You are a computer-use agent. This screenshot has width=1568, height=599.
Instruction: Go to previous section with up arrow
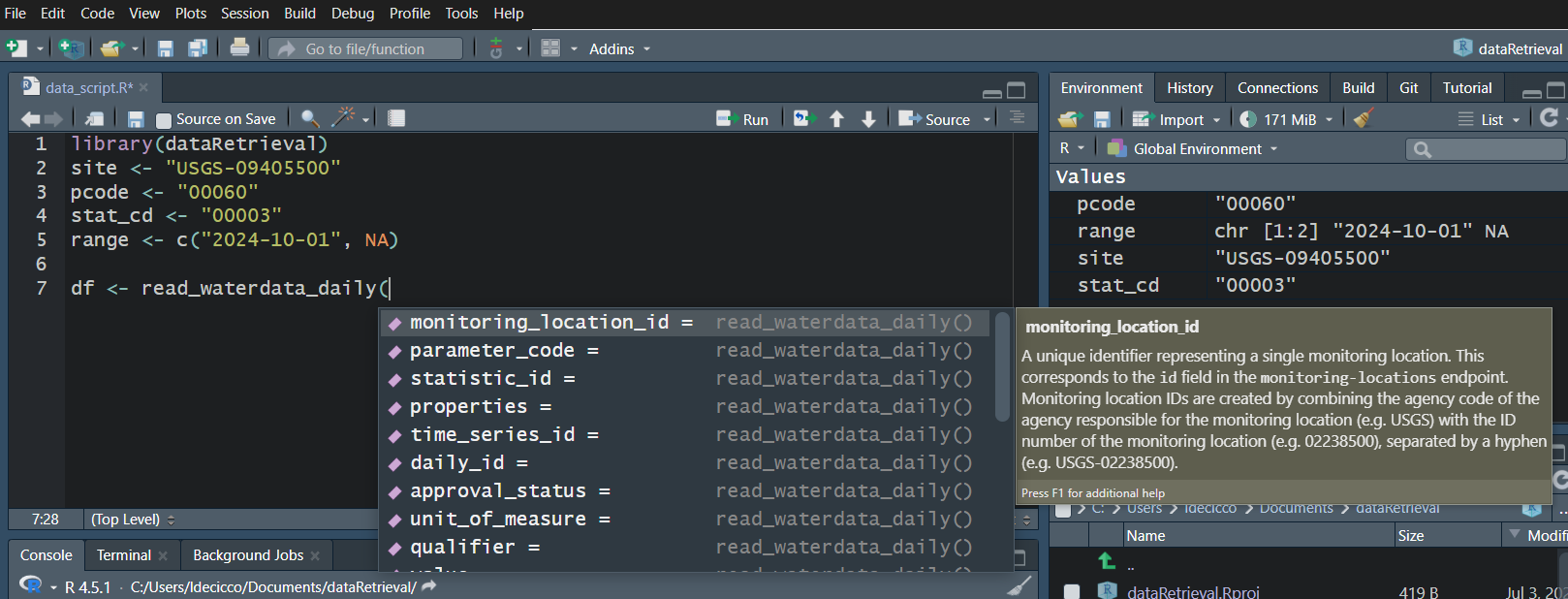(836, 119)
